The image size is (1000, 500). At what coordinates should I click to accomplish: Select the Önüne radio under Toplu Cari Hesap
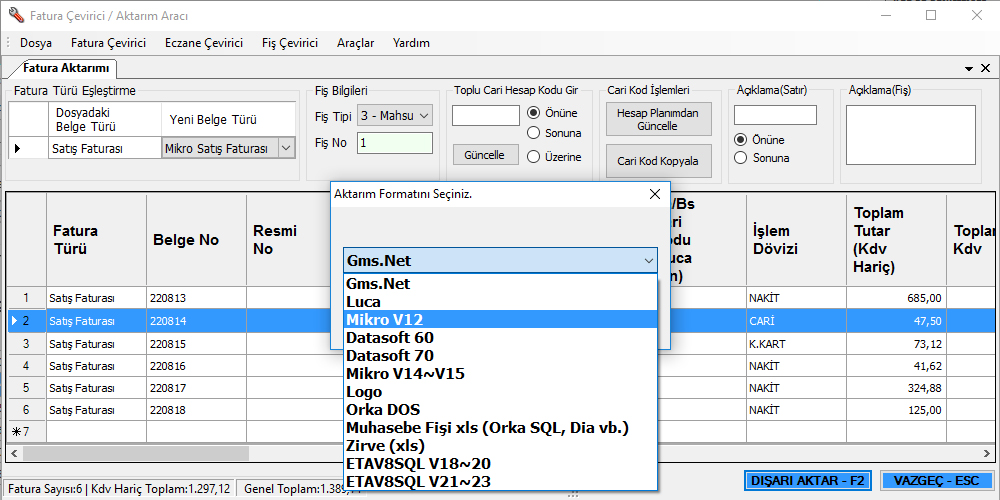click(x=533, y=113)
